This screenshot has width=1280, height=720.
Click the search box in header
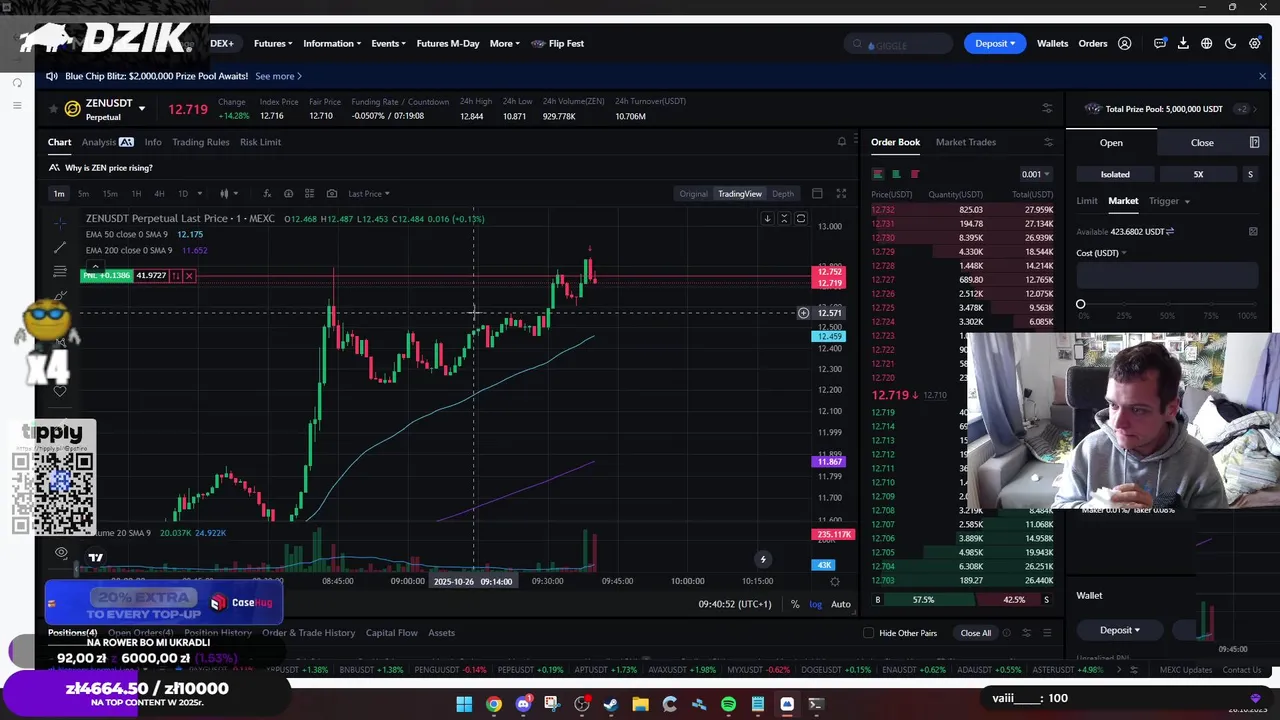898,44
